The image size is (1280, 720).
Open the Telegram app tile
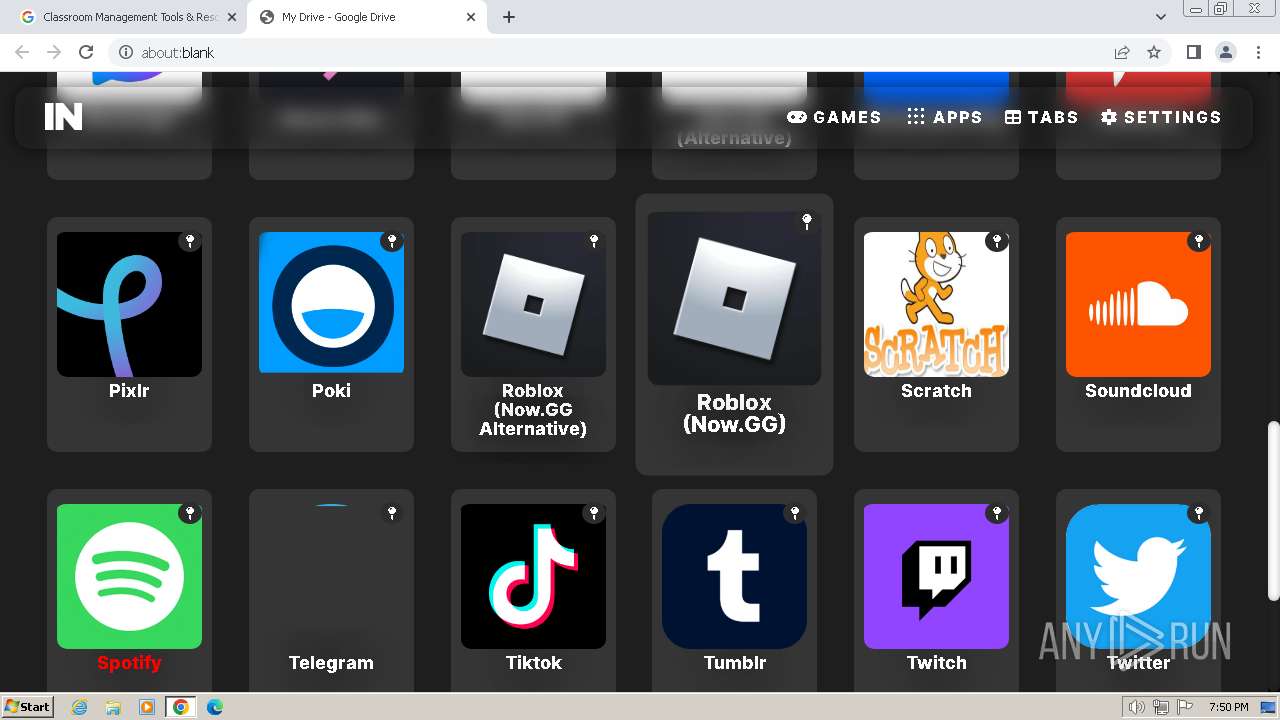(331, 590)
